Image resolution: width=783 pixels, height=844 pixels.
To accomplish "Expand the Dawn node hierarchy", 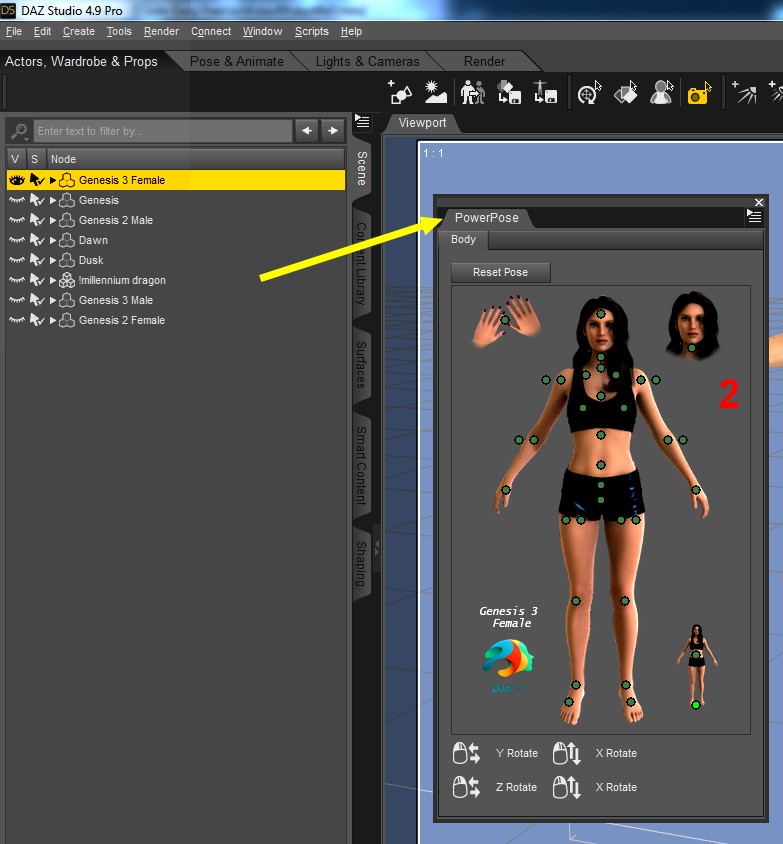I will coord(53,240).
